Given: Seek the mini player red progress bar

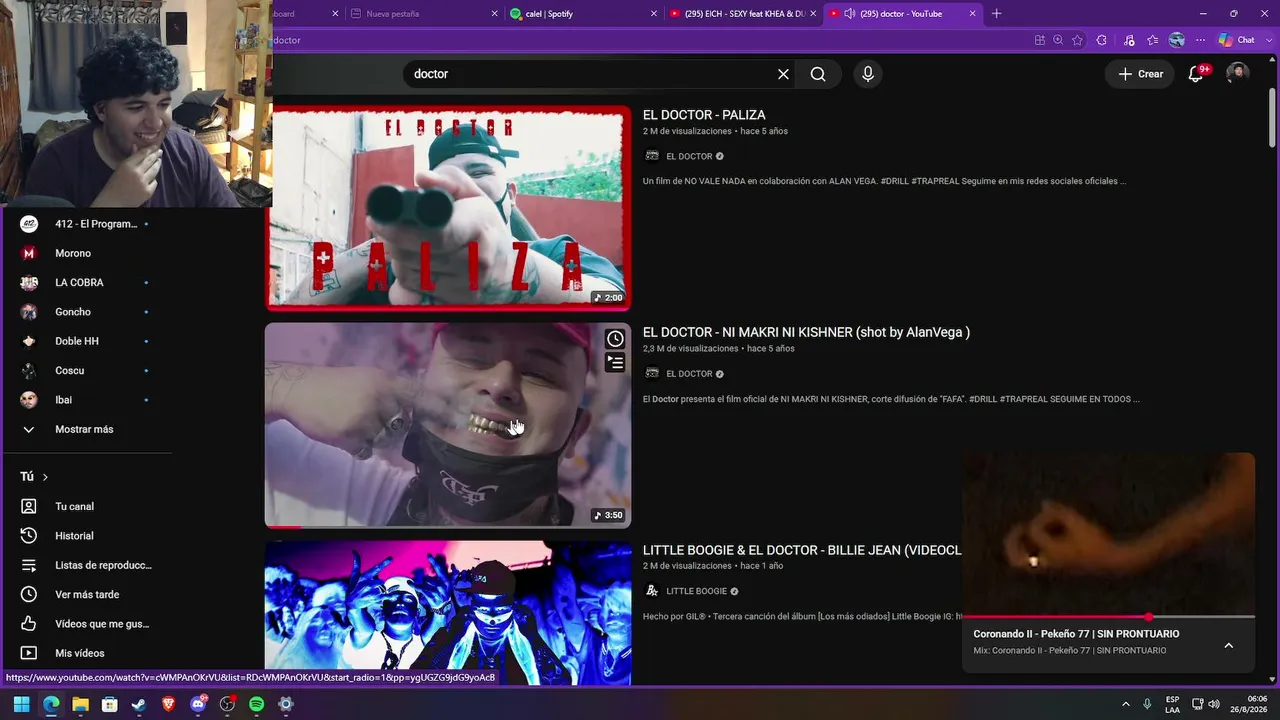Looking at the screenshot, I should [x=1108, y=617].
